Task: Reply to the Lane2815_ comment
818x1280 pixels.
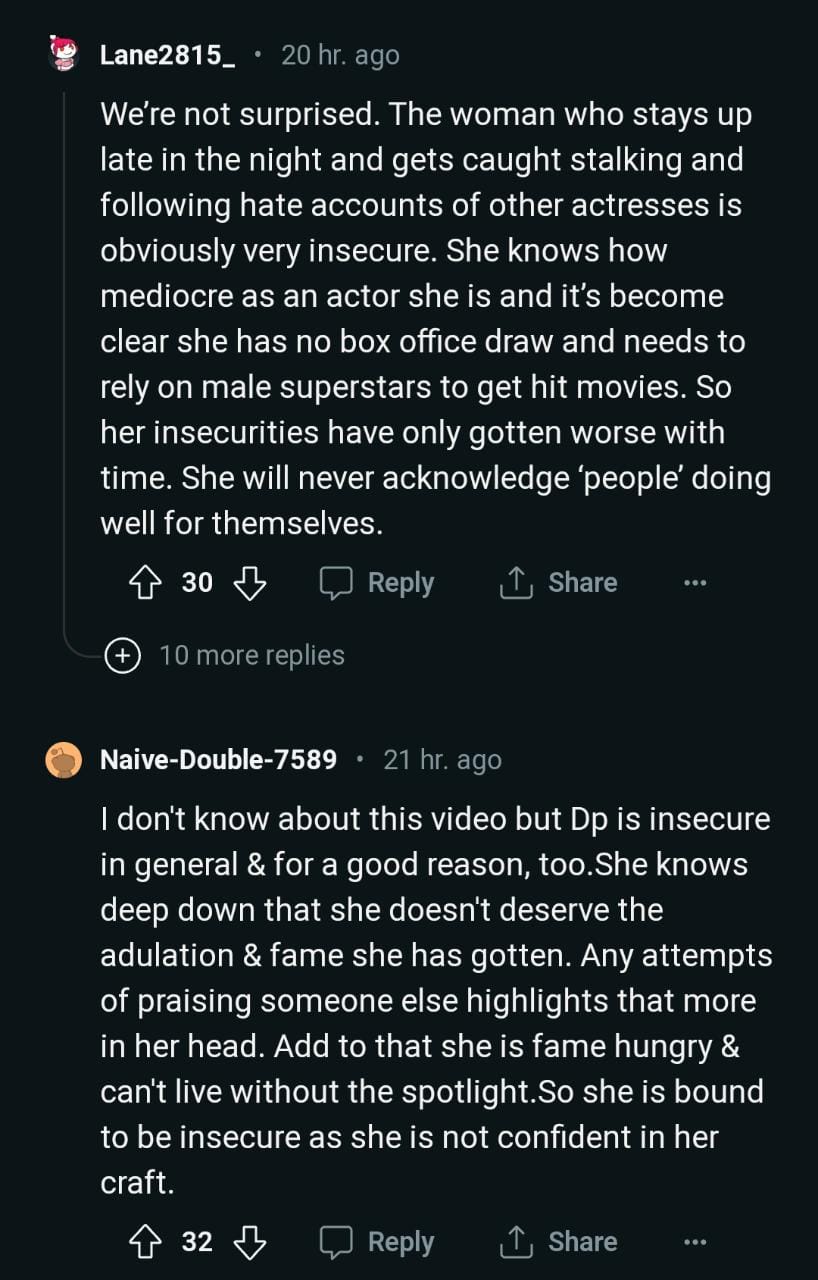Action: pyautogui.click(x=377, y=582)
